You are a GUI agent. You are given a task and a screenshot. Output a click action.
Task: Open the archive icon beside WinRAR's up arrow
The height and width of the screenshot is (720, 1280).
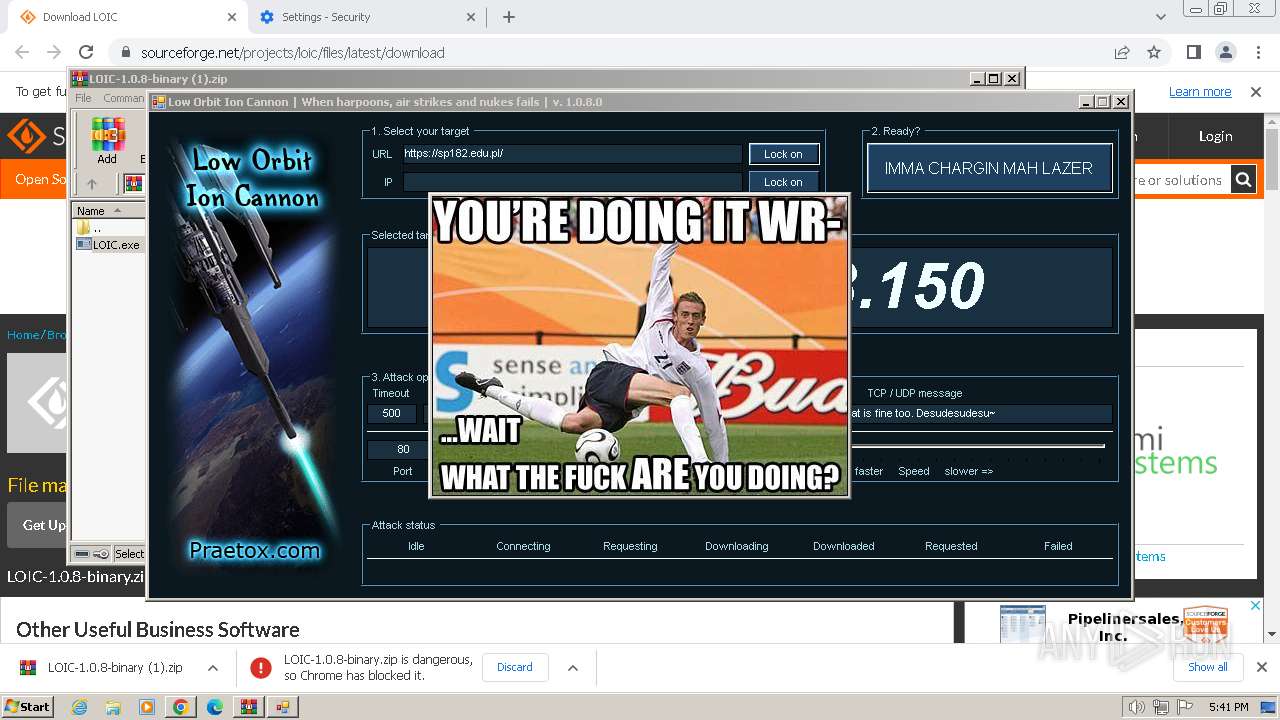click(133, 184)
